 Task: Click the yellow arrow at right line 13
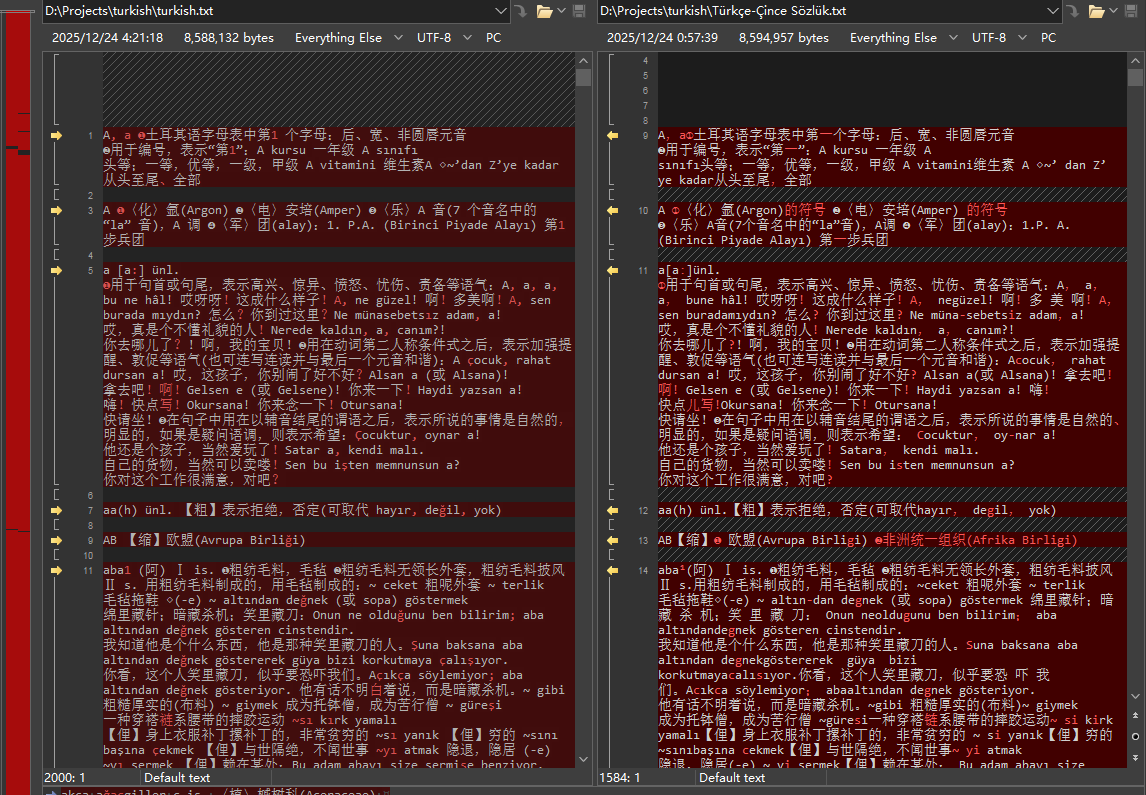click(612, 540)
